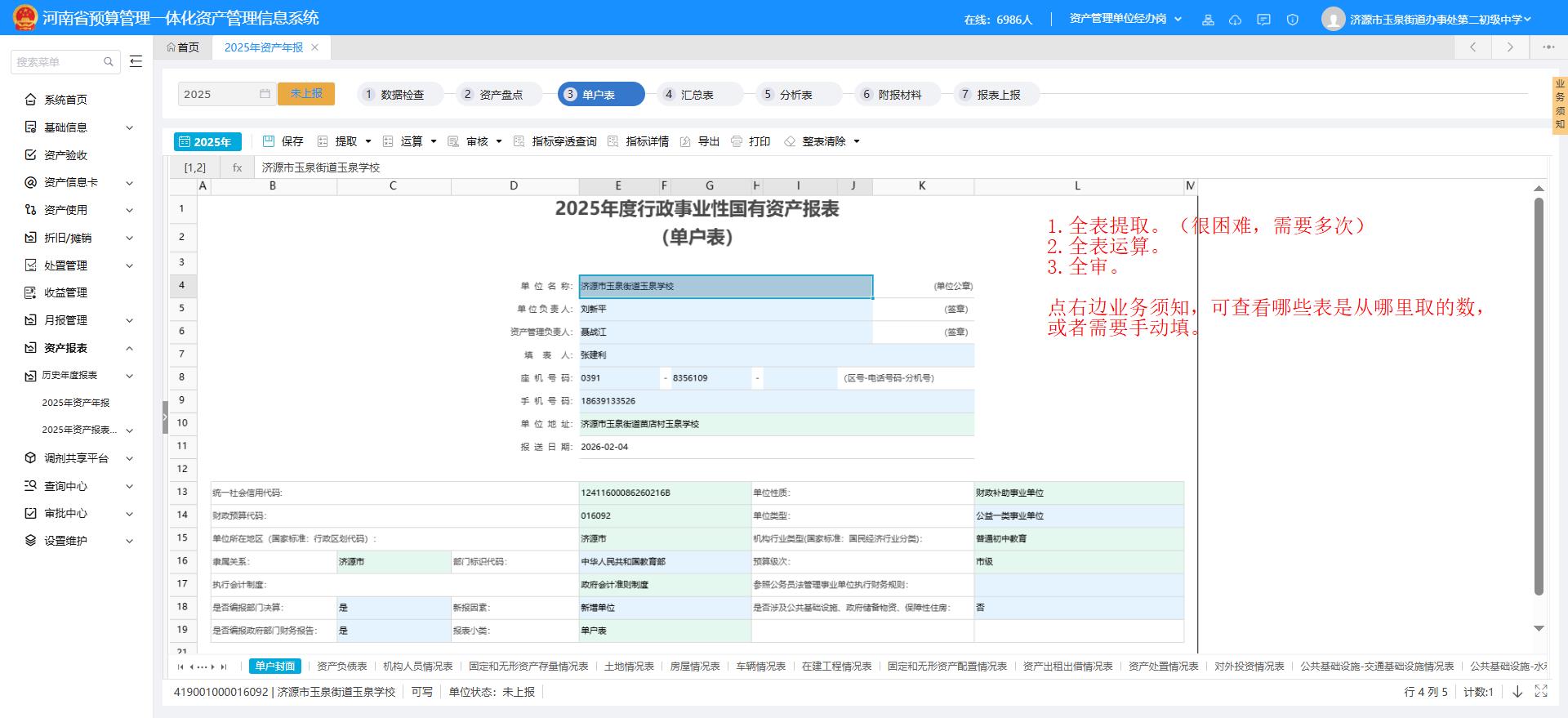Close the 2025年资产年报 tab
This screenshot has width=1568, height=718.
pos(314,47)
